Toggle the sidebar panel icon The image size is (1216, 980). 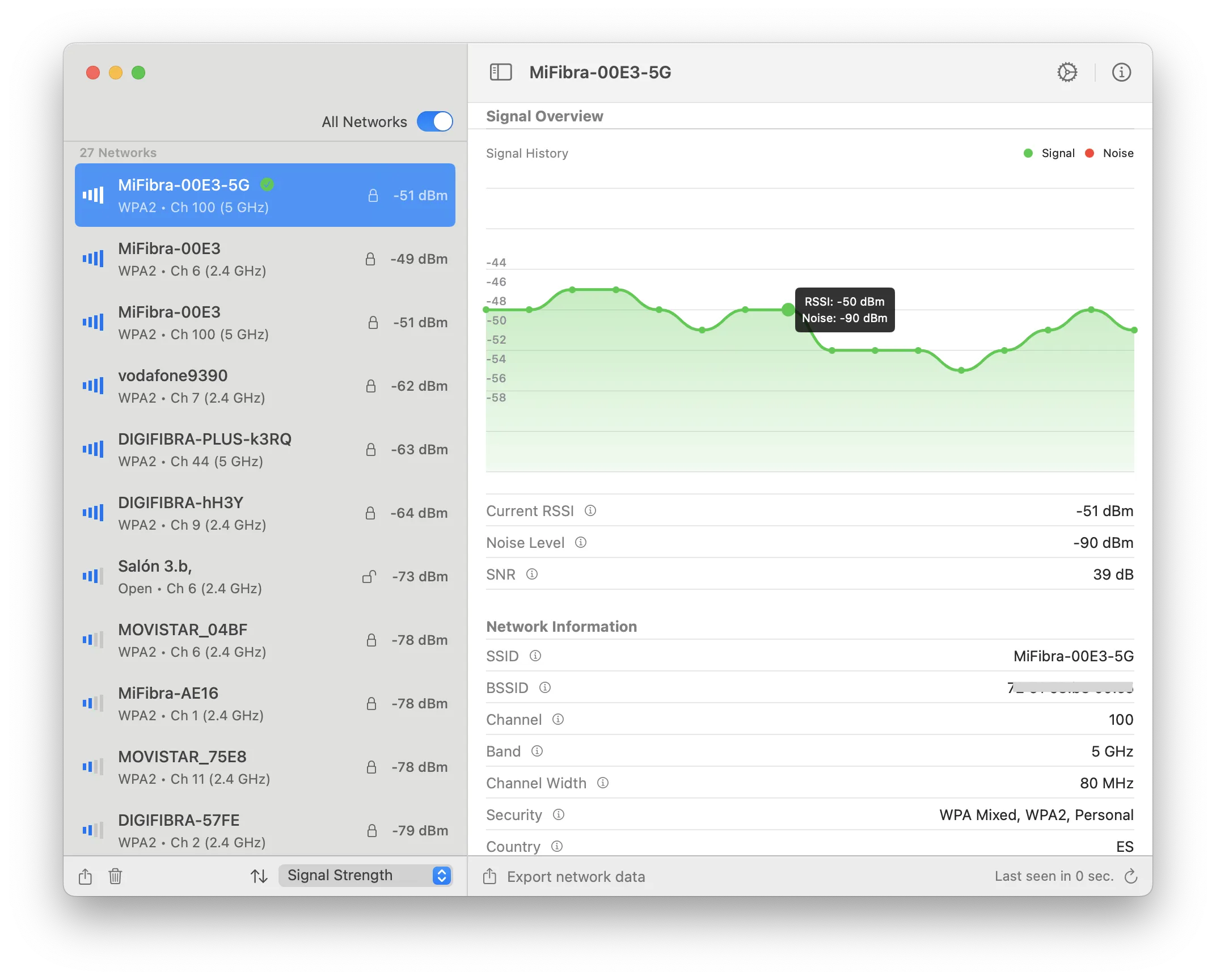click(x=500, y=72)
